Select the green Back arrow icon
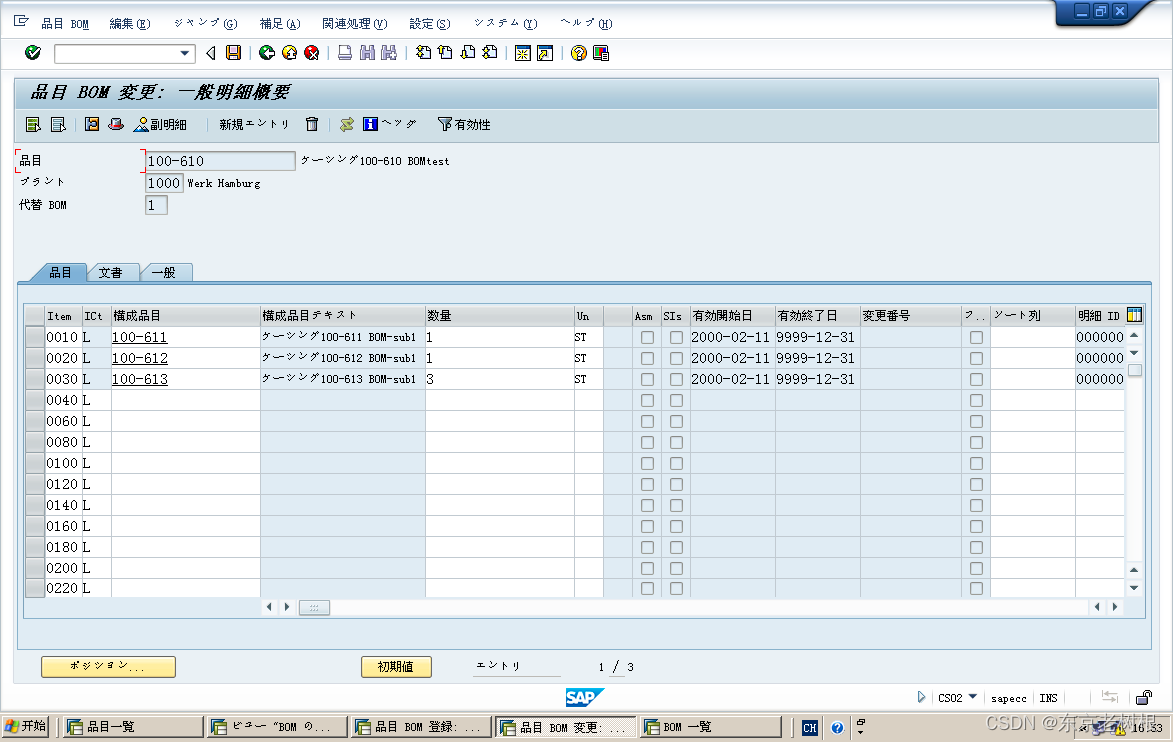 (266, 52)
